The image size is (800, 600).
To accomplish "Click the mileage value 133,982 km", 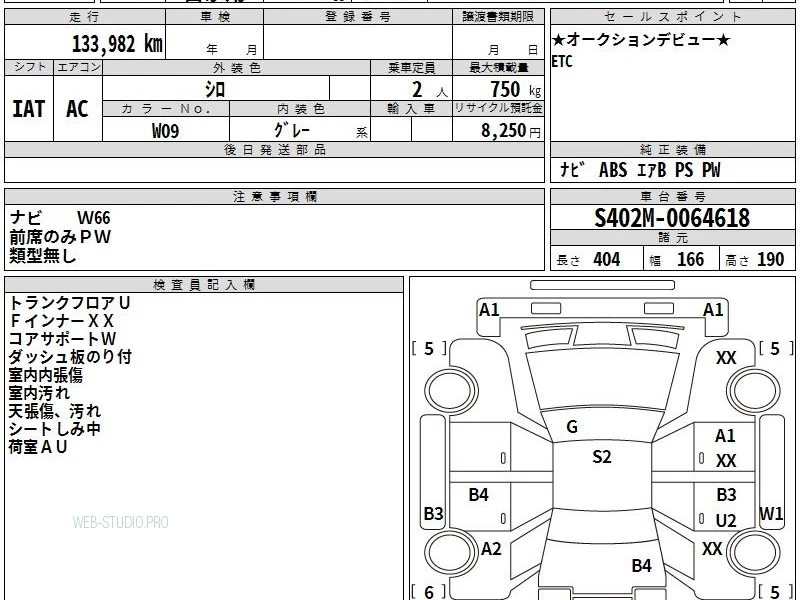I will tap(117, 44).
